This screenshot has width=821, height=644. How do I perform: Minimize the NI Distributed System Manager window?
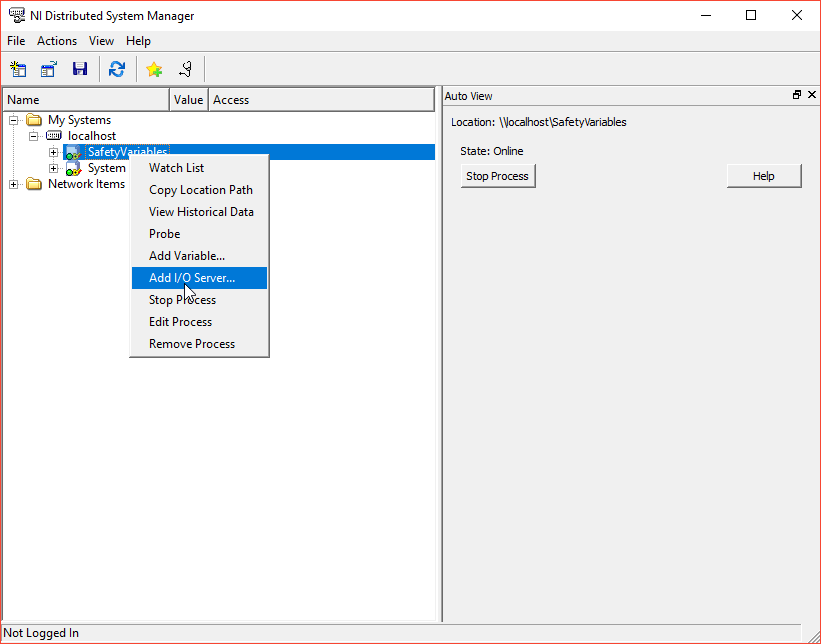[706, 15]
